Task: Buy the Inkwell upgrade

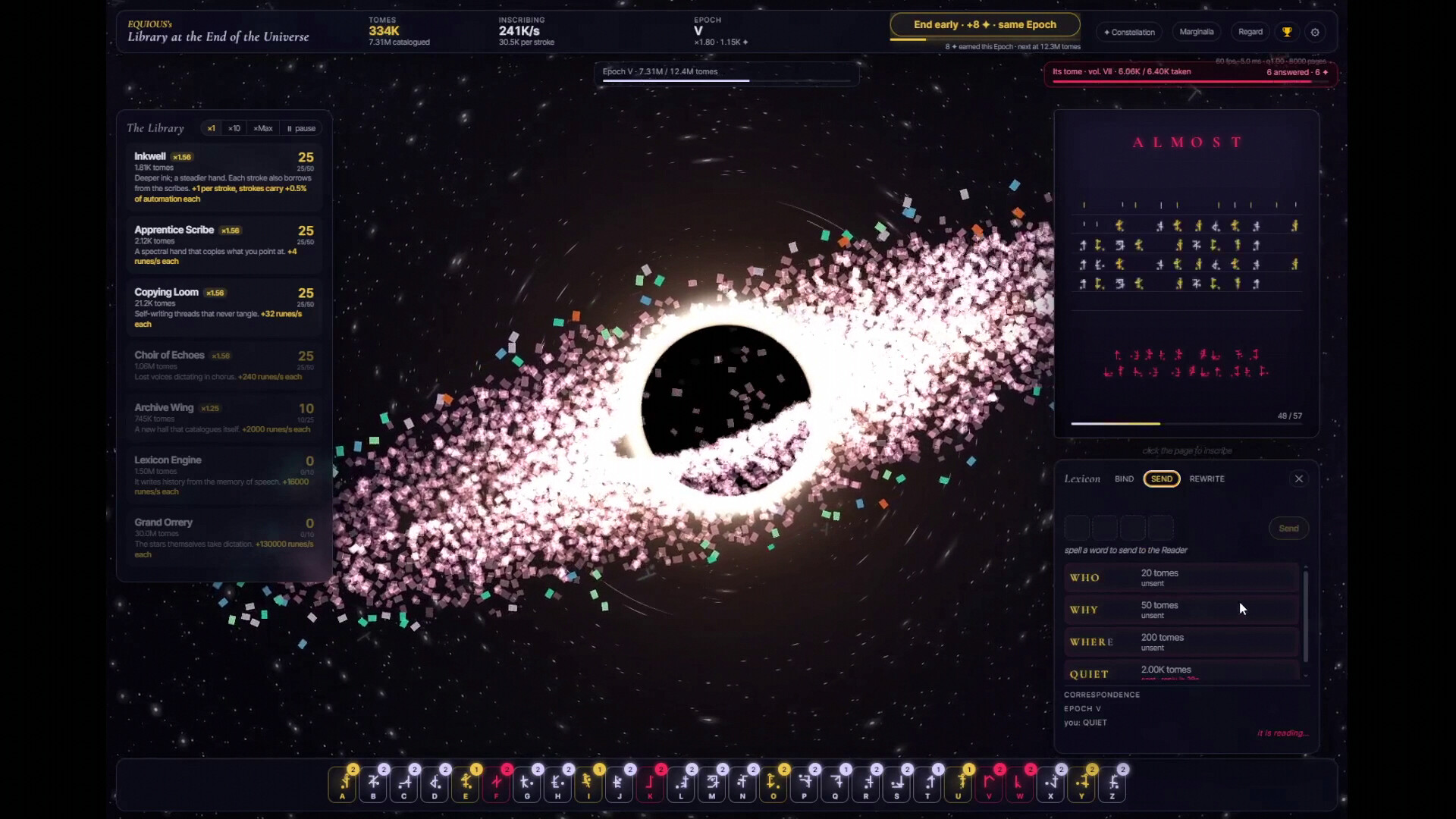Action: coord(224,177)
